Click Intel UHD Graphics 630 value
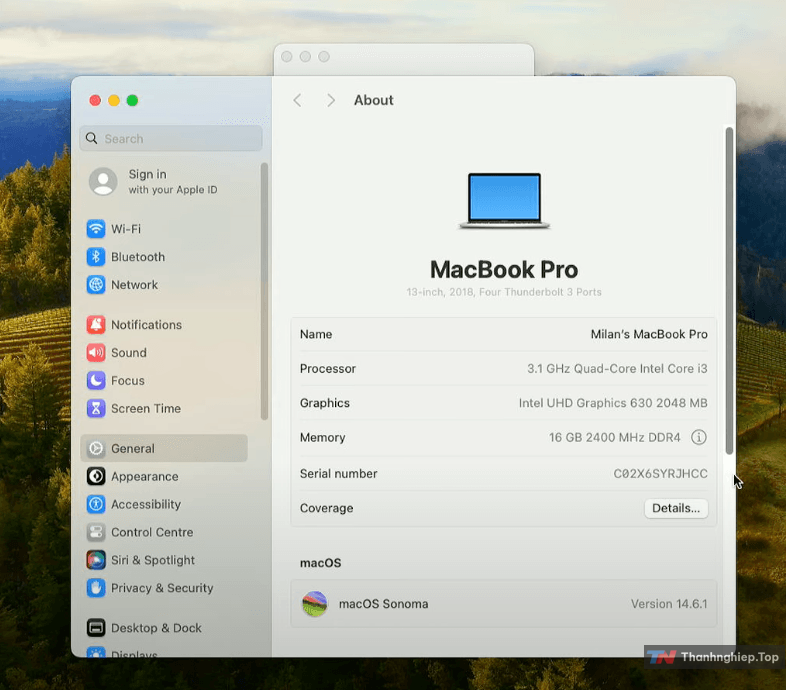786x690 pixels. click(x=613, y=403)
